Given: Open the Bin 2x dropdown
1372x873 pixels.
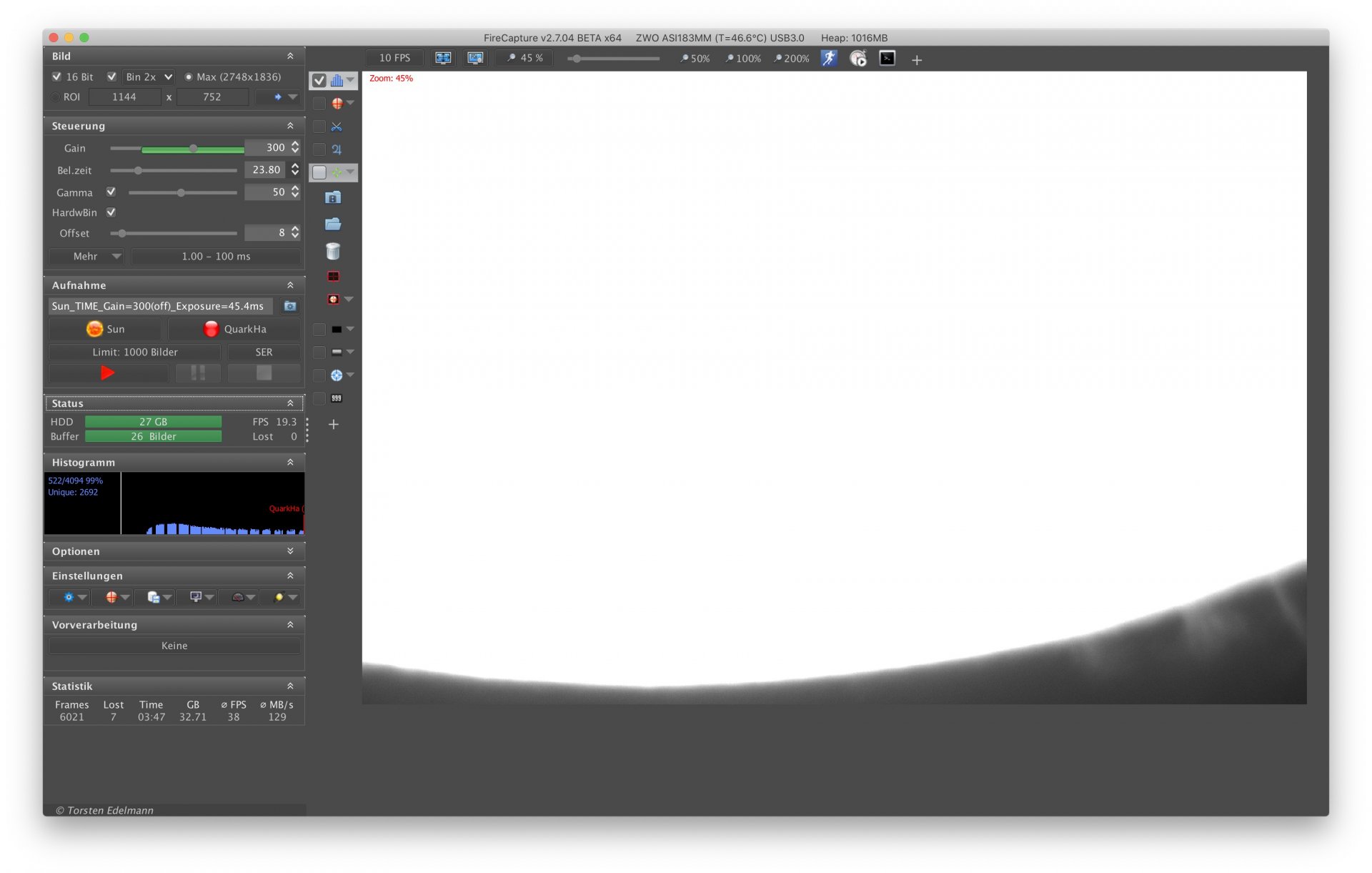Looking at the screenshot, I should (149, 77).
